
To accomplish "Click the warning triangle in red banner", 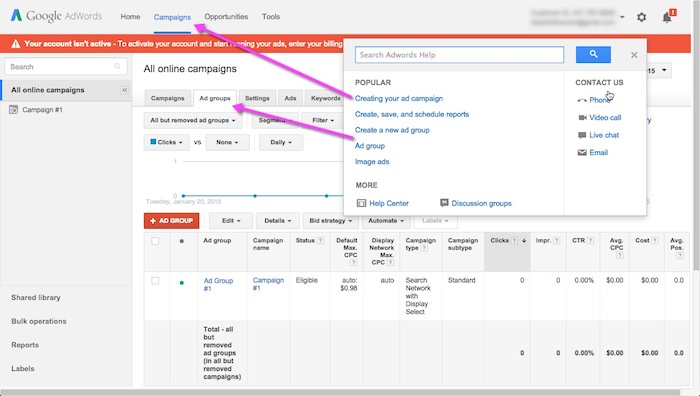I will 16,44.
